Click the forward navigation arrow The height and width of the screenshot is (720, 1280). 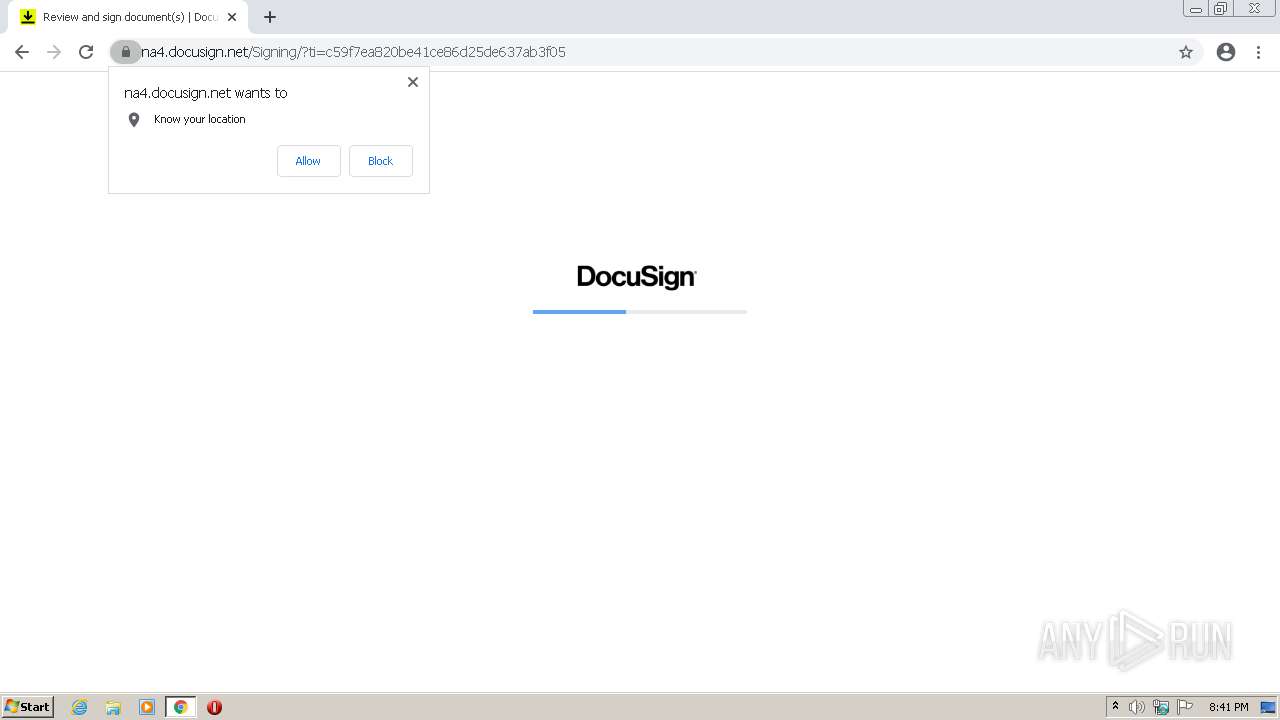point(54,52)
